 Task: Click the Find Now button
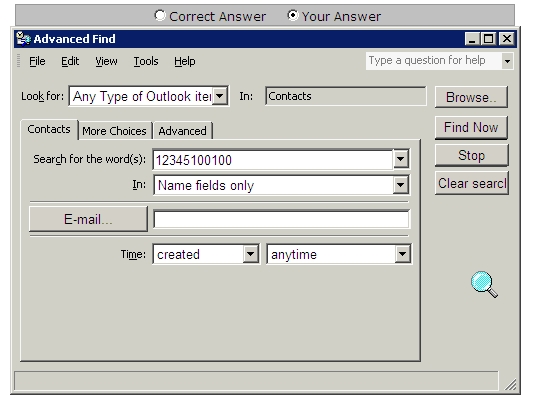tap(471, 127)
